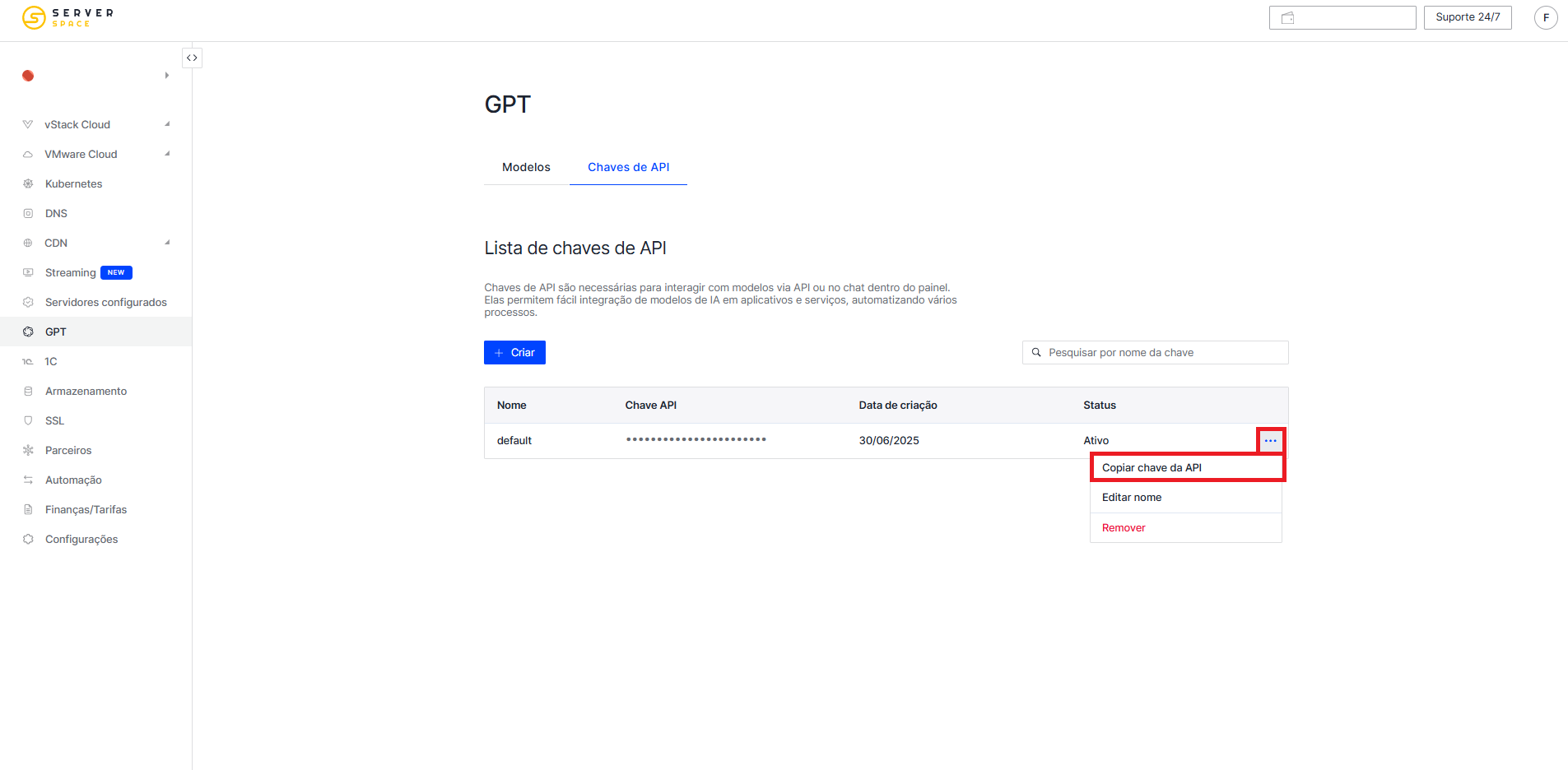This screenshot has width=1568, height=770.
Task: Click the Suporte 24/7 button
Action: [1468, 17]
